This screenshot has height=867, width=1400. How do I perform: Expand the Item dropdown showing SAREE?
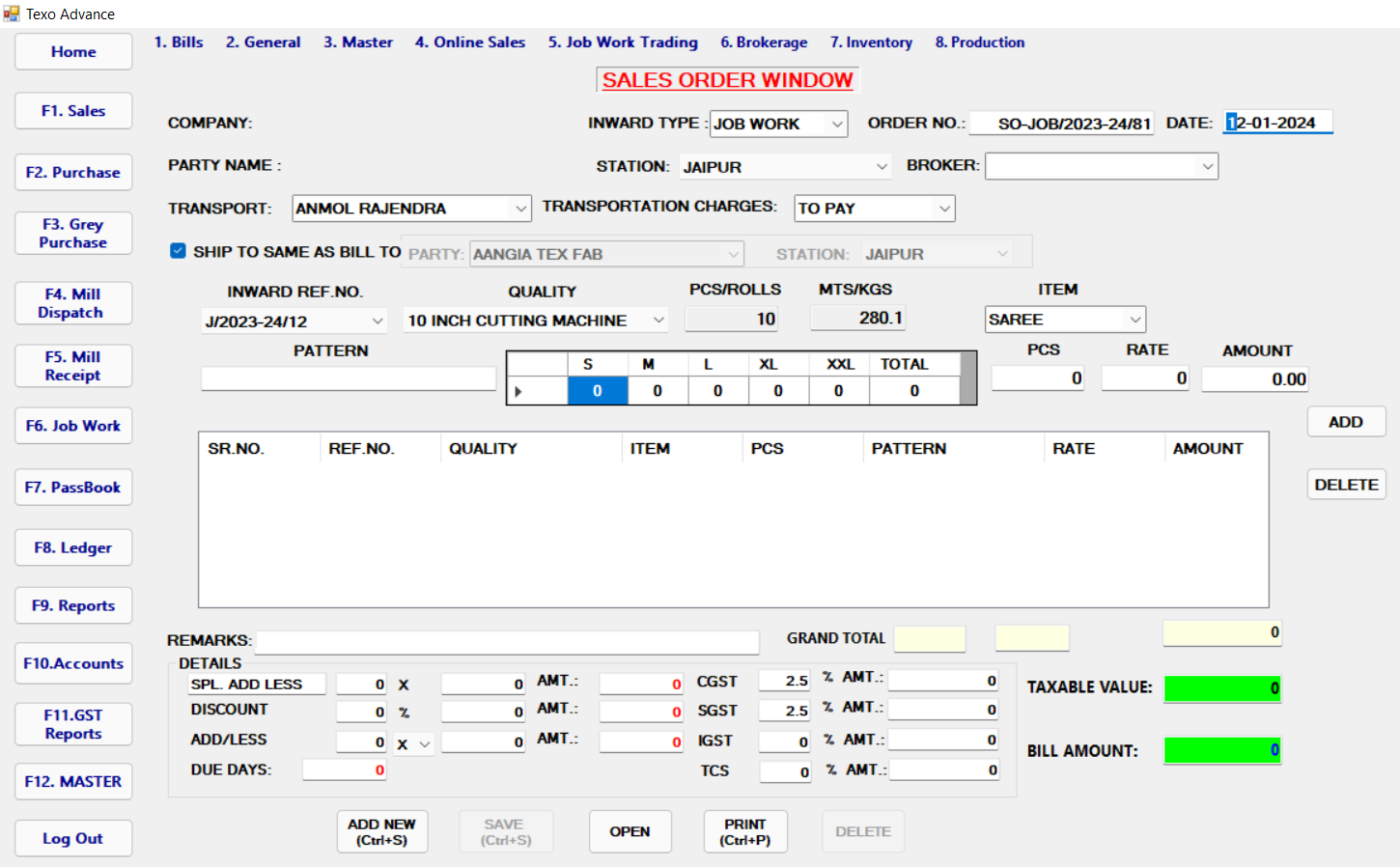1134,320
